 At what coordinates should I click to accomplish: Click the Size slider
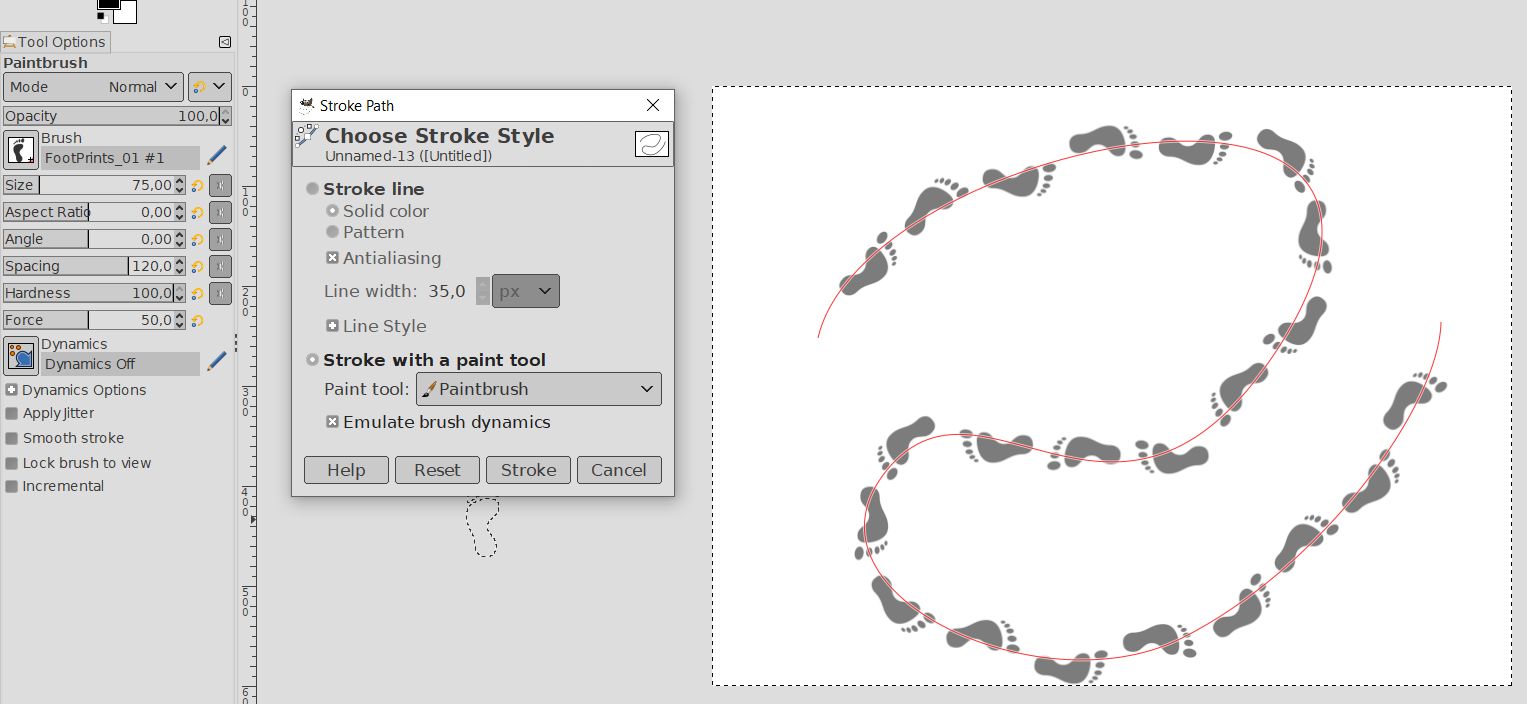(x=88, y=185)
